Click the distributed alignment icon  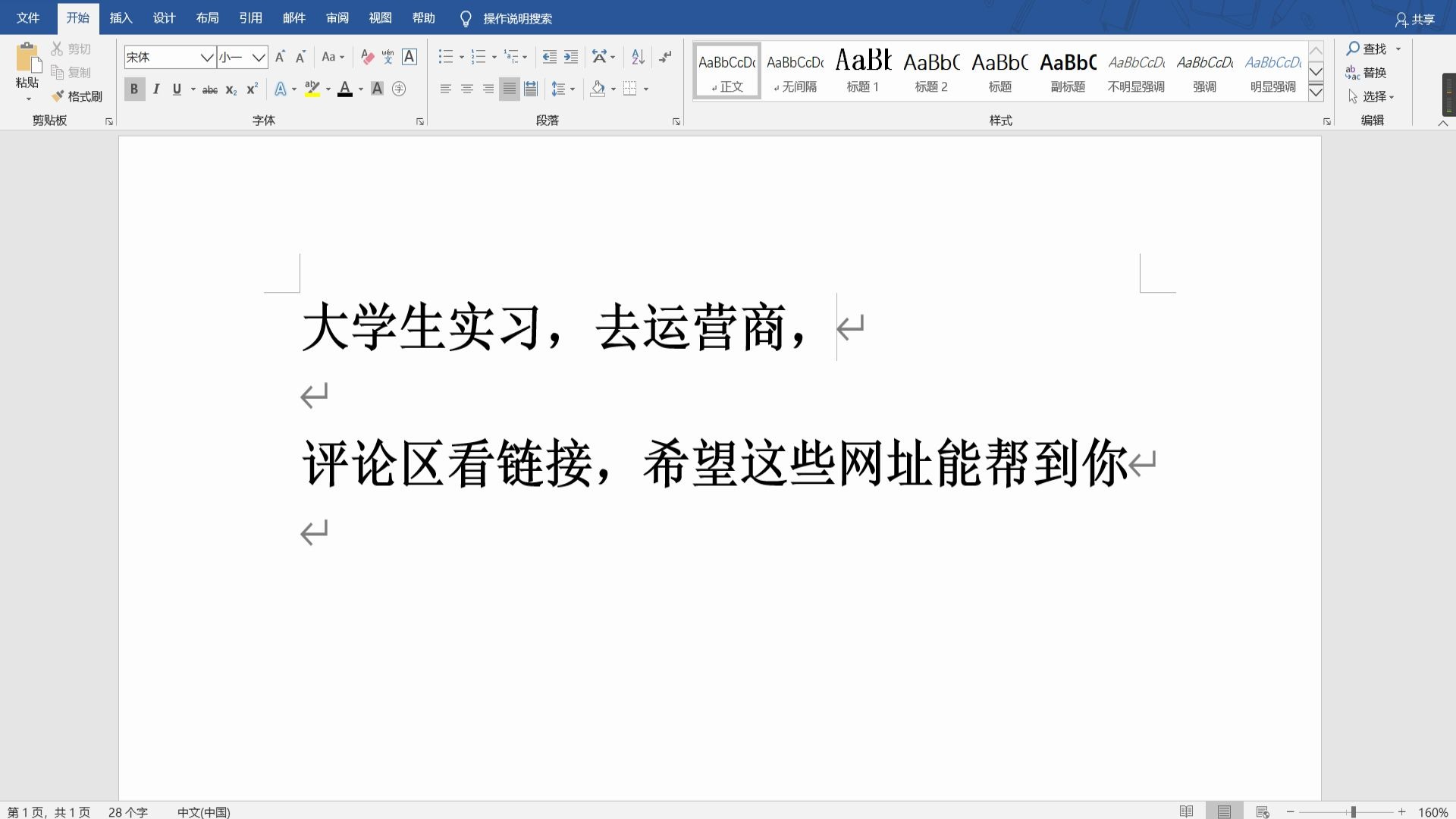pos(531,89)
